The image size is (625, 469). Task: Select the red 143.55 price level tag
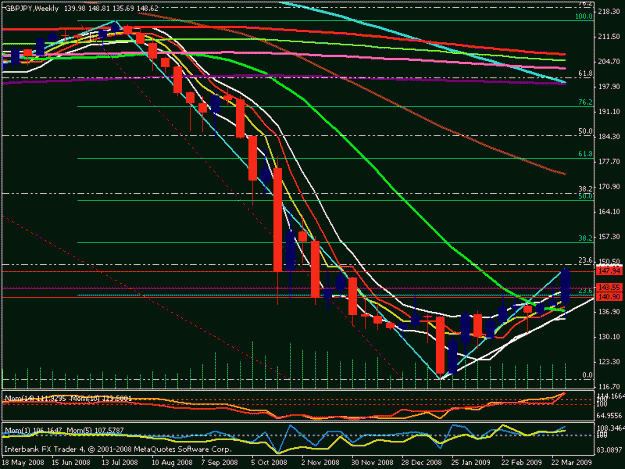609,287
